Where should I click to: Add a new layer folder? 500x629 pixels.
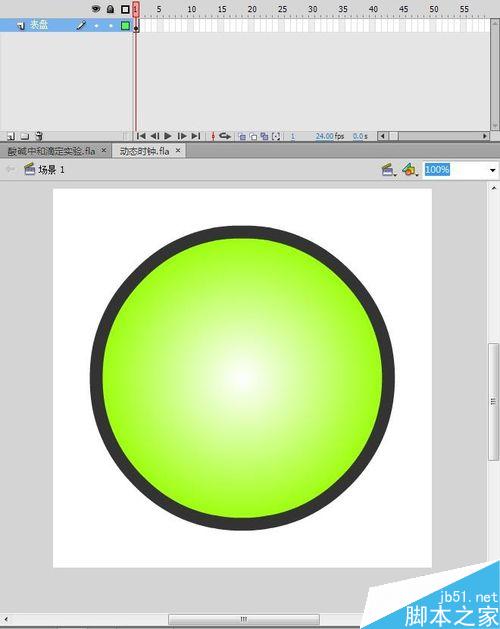pyautogui.click(x=25, y=136)
